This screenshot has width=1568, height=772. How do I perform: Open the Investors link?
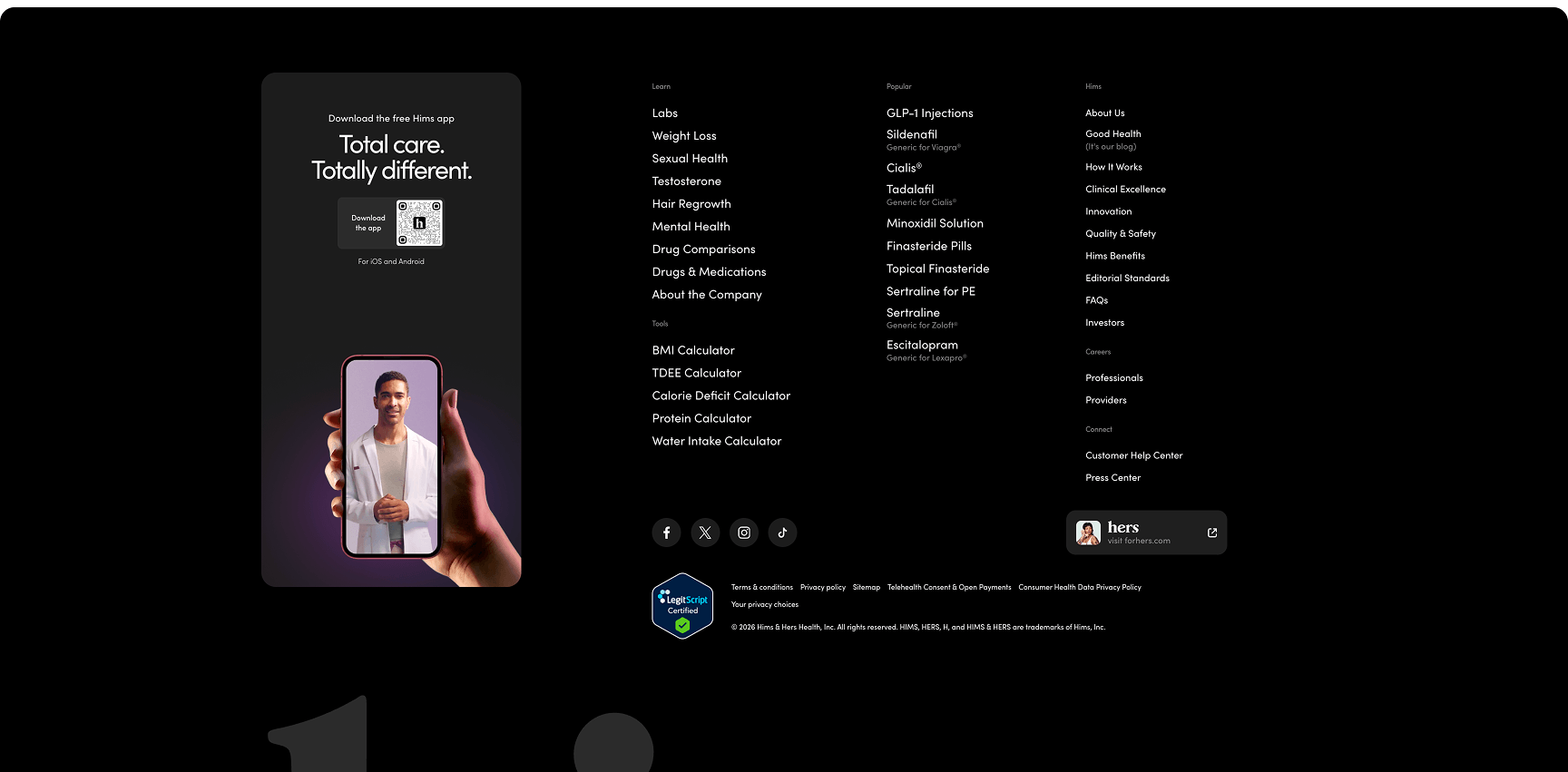point(1104,323)
